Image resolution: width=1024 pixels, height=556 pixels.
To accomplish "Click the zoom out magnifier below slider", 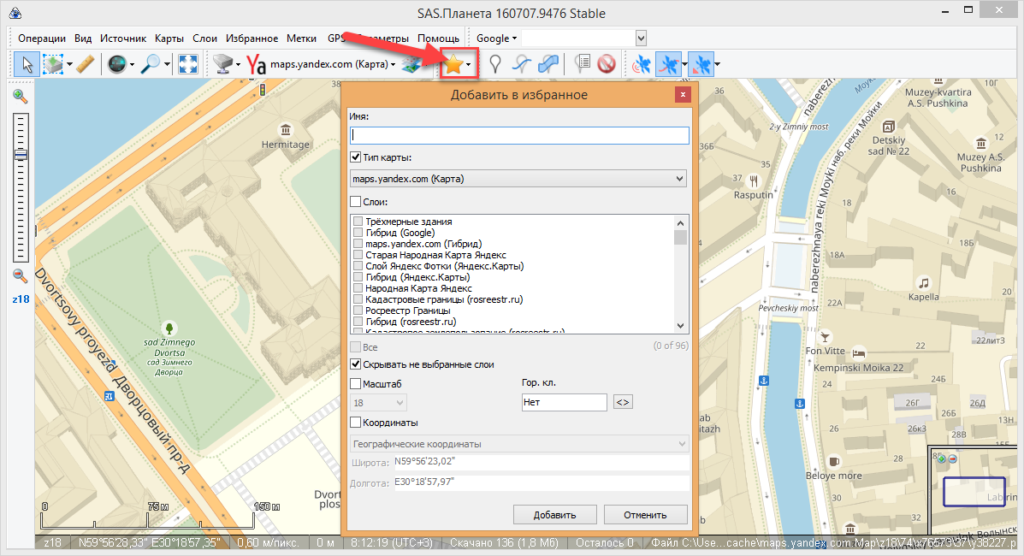I will coord(19,276).
